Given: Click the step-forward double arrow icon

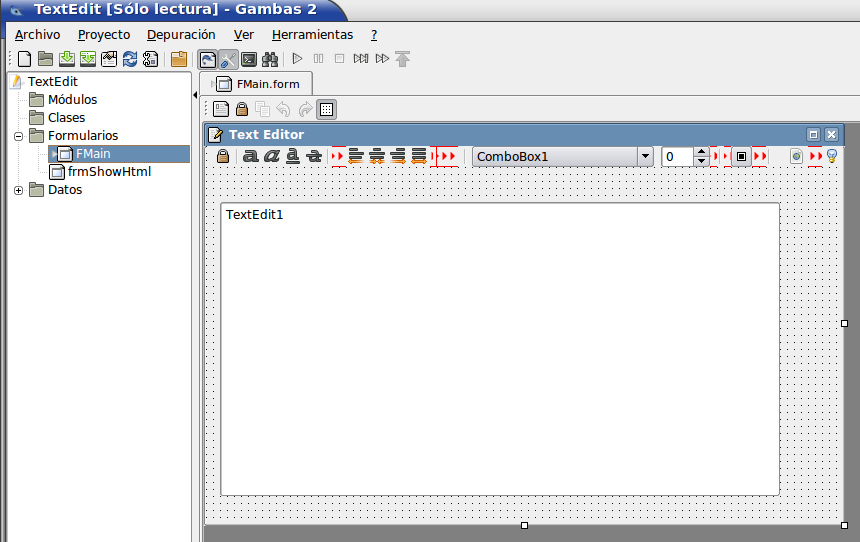Looking at the screenshot, I should coord(382,58).
